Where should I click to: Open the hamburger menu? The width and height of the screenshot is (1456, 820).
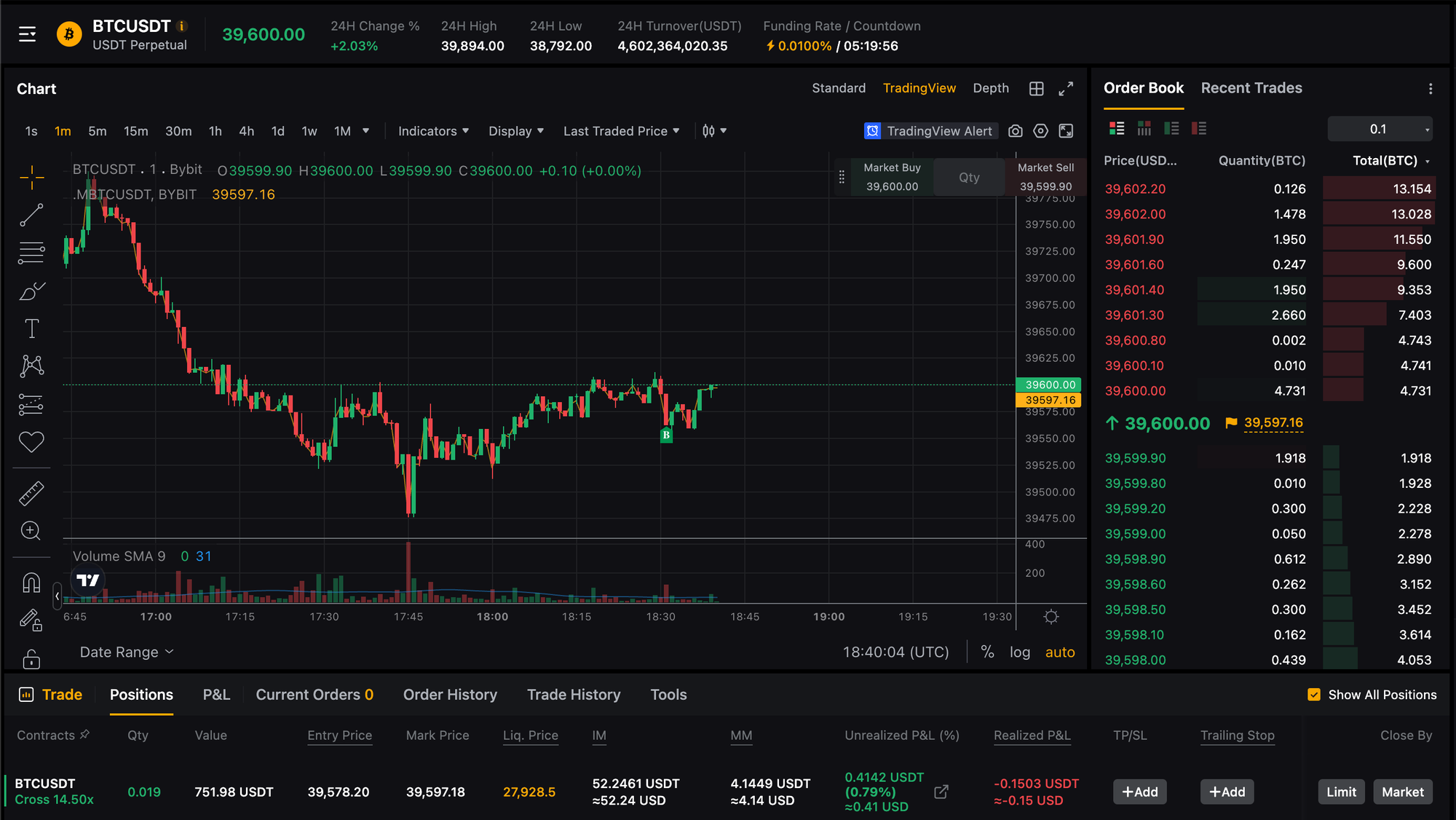click(27, 34)
